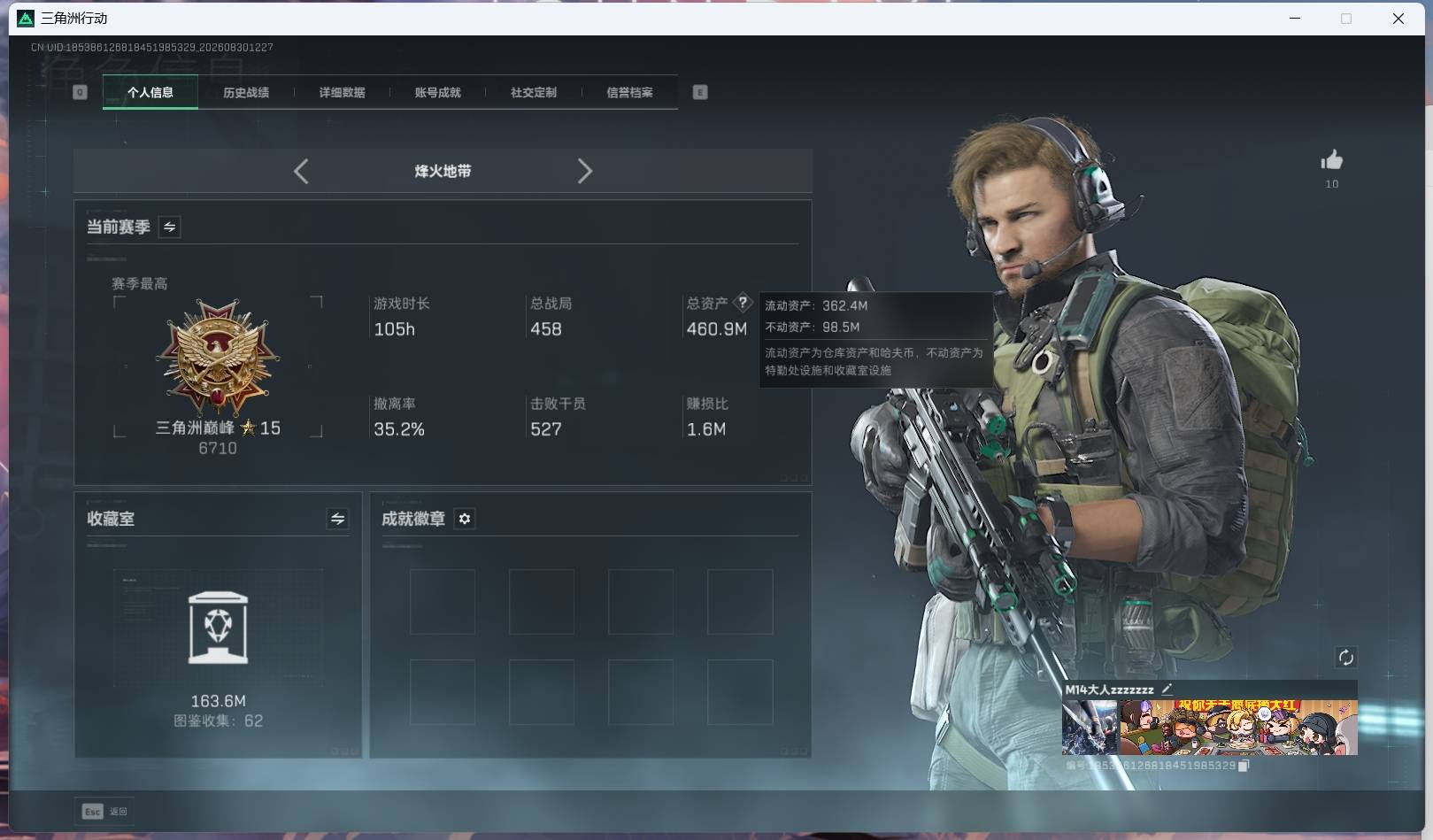Go to previous game mode with left arrow

coord(301,171)
